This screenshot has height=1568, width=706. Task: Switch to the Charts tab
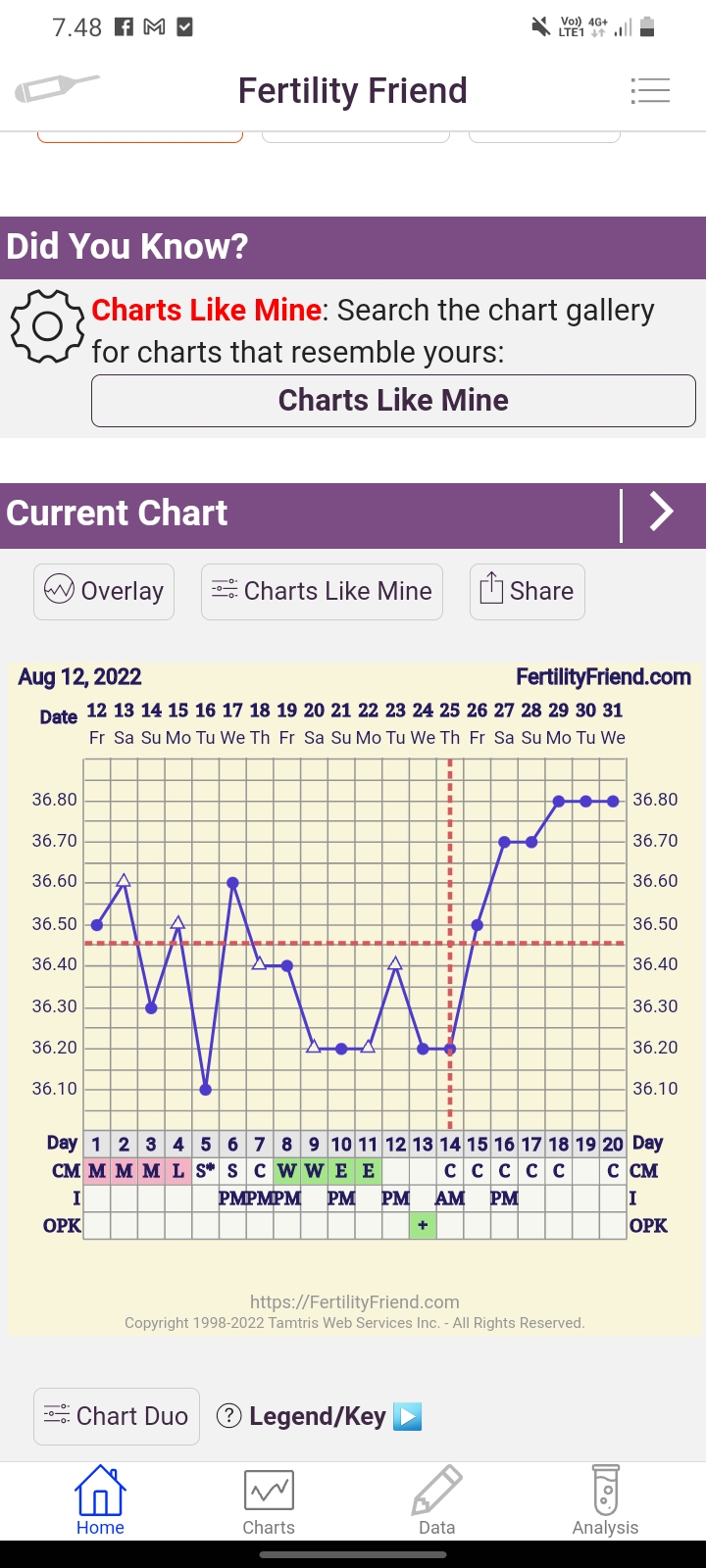coord(269,1500)
